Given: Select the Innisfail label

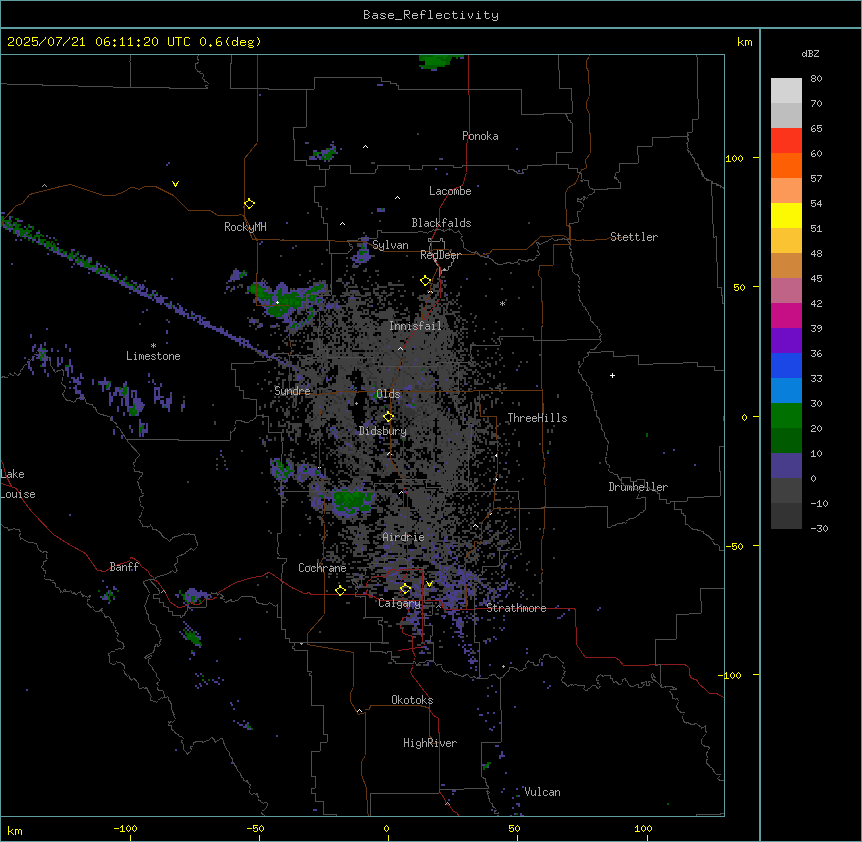Looking at the screenshot, I should [x=415, y=326].
